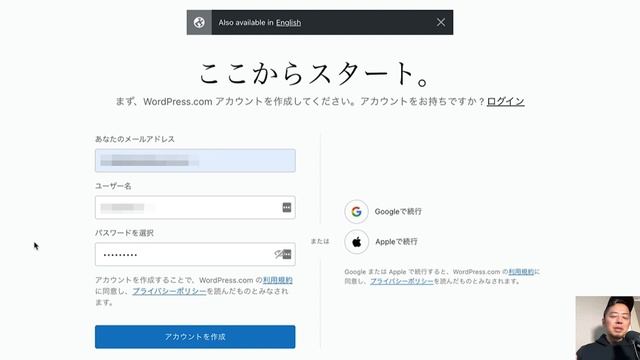The height and width of the screenshot is (360, 640).
Task: Open プライバシーポリシー link under the form
Action: pos(169,291)
